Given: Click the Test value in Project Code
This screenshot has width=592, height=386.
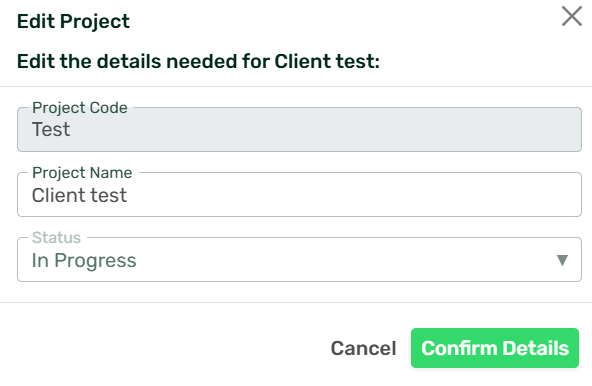Looking at the screenshot, I should coord(51,130).
